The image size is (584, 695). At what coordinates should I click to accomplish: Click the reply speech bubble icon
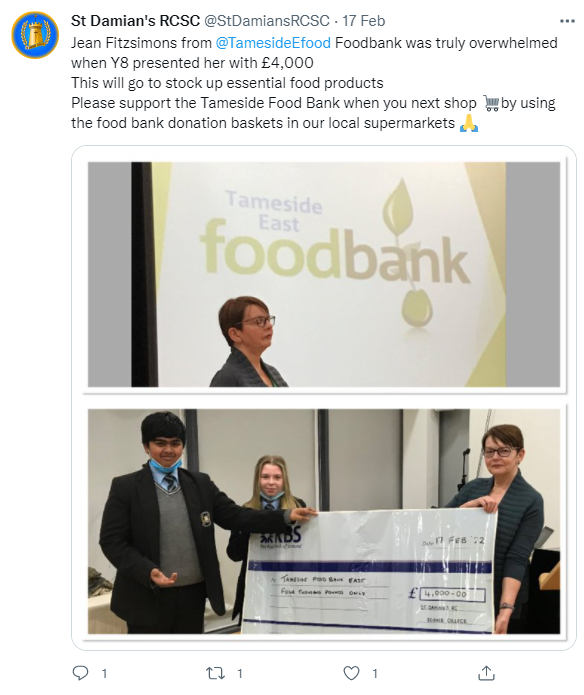[x=80, y=673]
